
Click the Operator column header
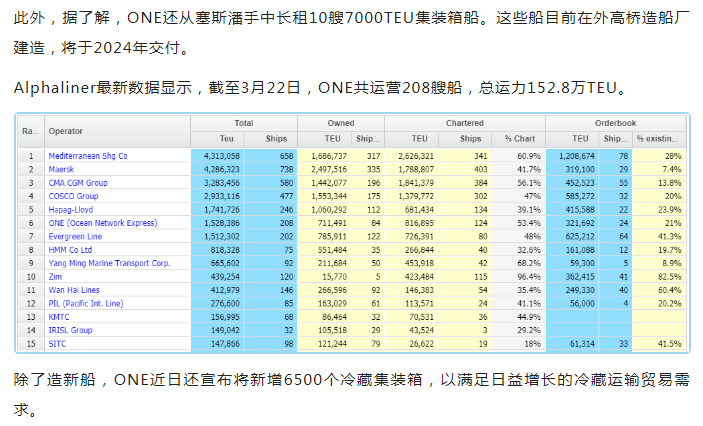click(x=117, y=131)
